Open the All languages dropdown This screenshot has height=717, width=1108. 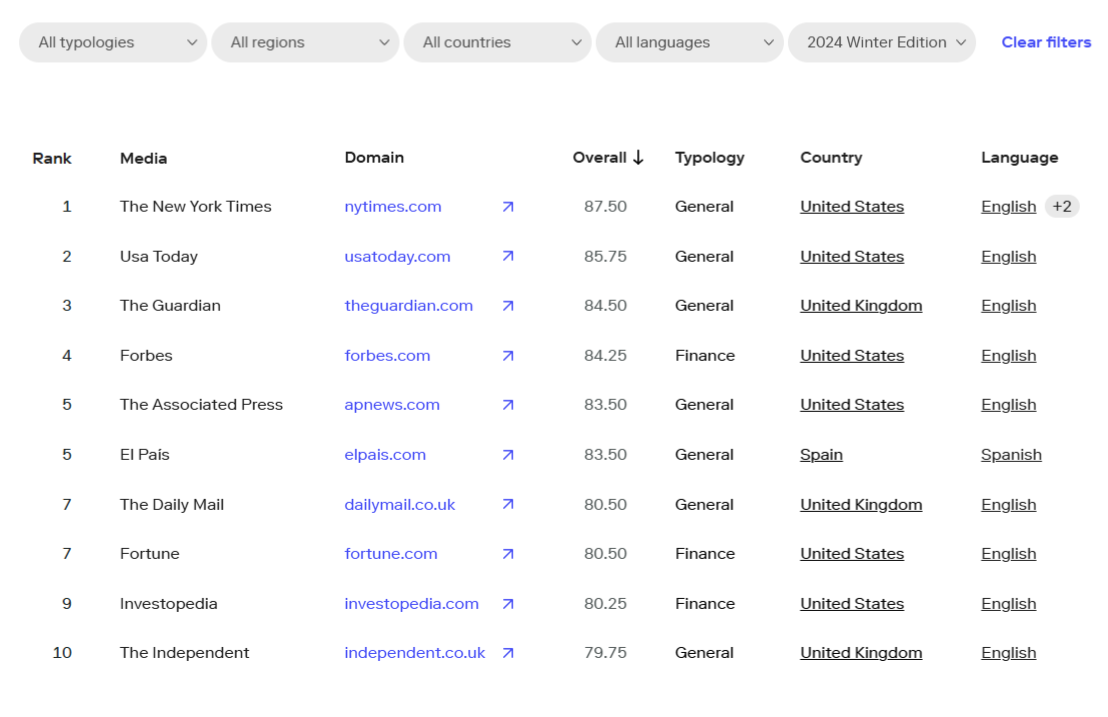pos(689,43)
